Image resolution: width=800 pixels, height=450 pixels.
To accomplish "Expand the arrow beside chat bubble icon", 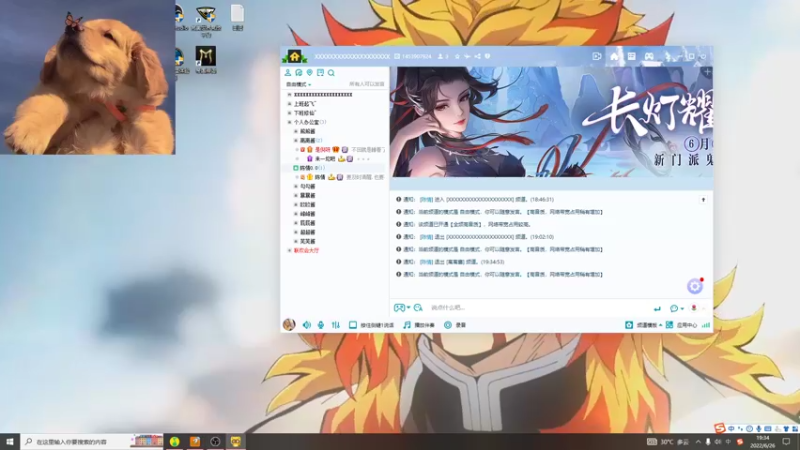I will 682,308.
